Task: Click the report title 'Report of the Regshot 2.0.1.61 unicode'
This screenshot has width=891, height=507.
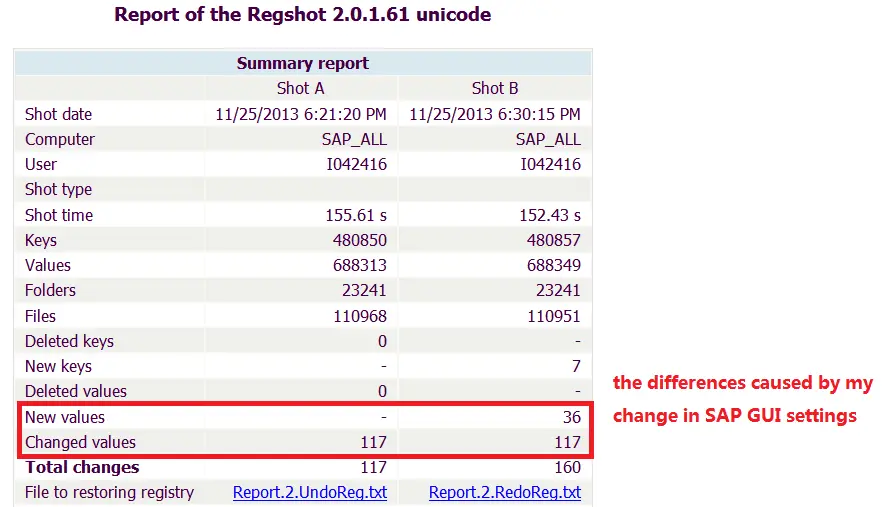Action: pyautogui.click(x=302, y=14)
